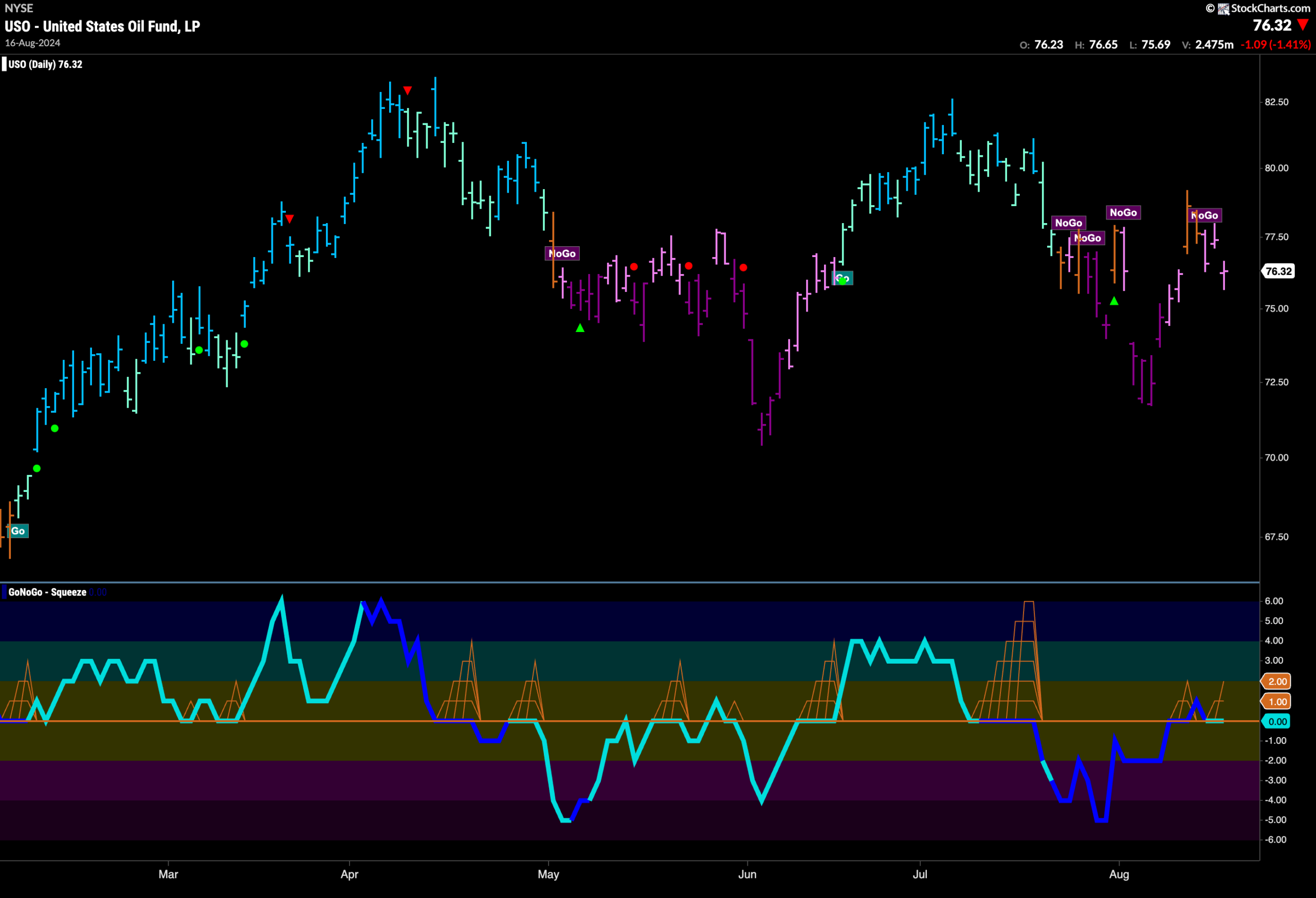Click the red dot just before June
The width and height of the screenshot is (1316, 898).
coord(743,267)
